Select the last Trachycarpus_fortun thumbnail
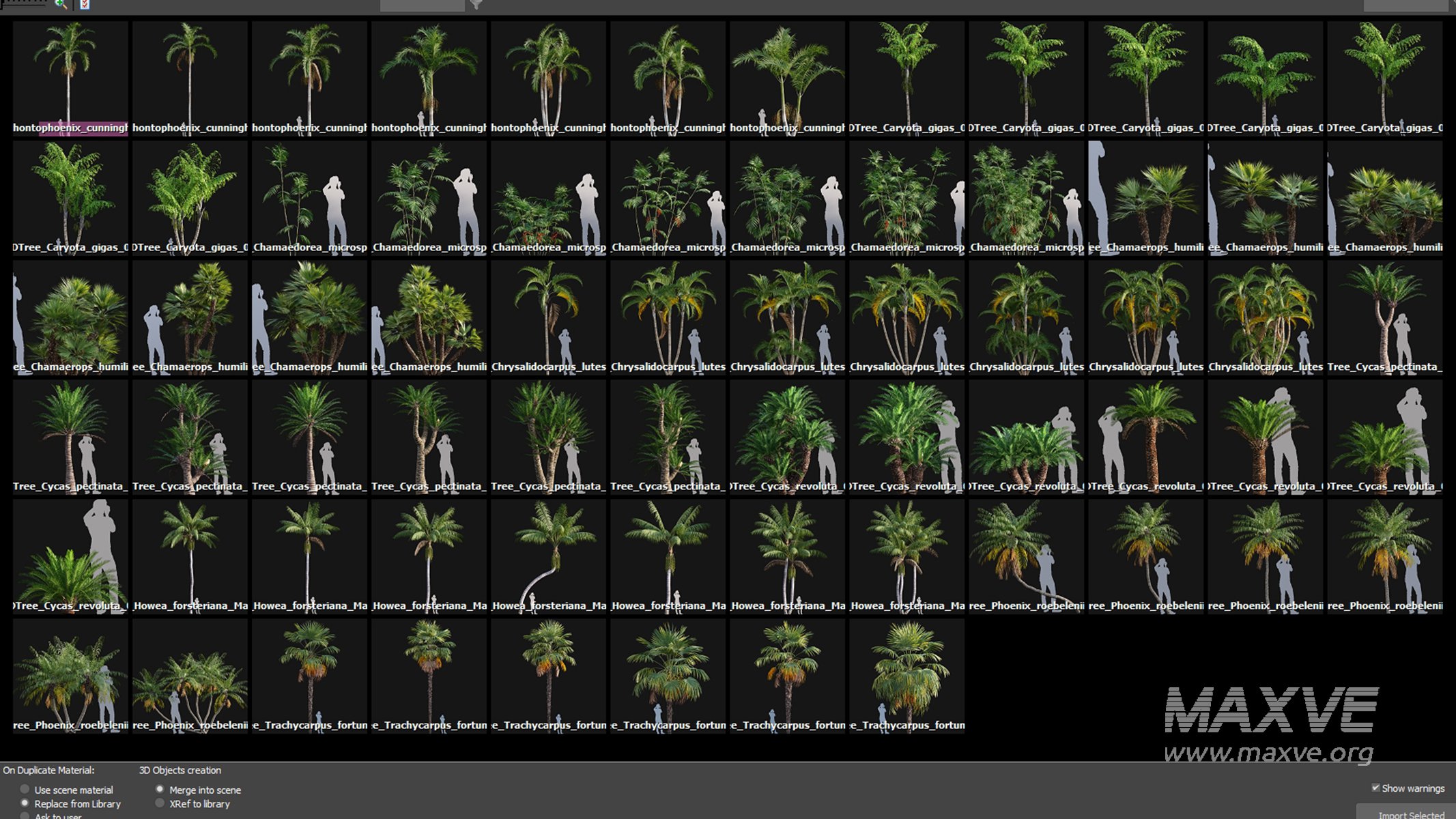Image resolution: width=1456 pixels, height=819 pixels. coord(907,674)
